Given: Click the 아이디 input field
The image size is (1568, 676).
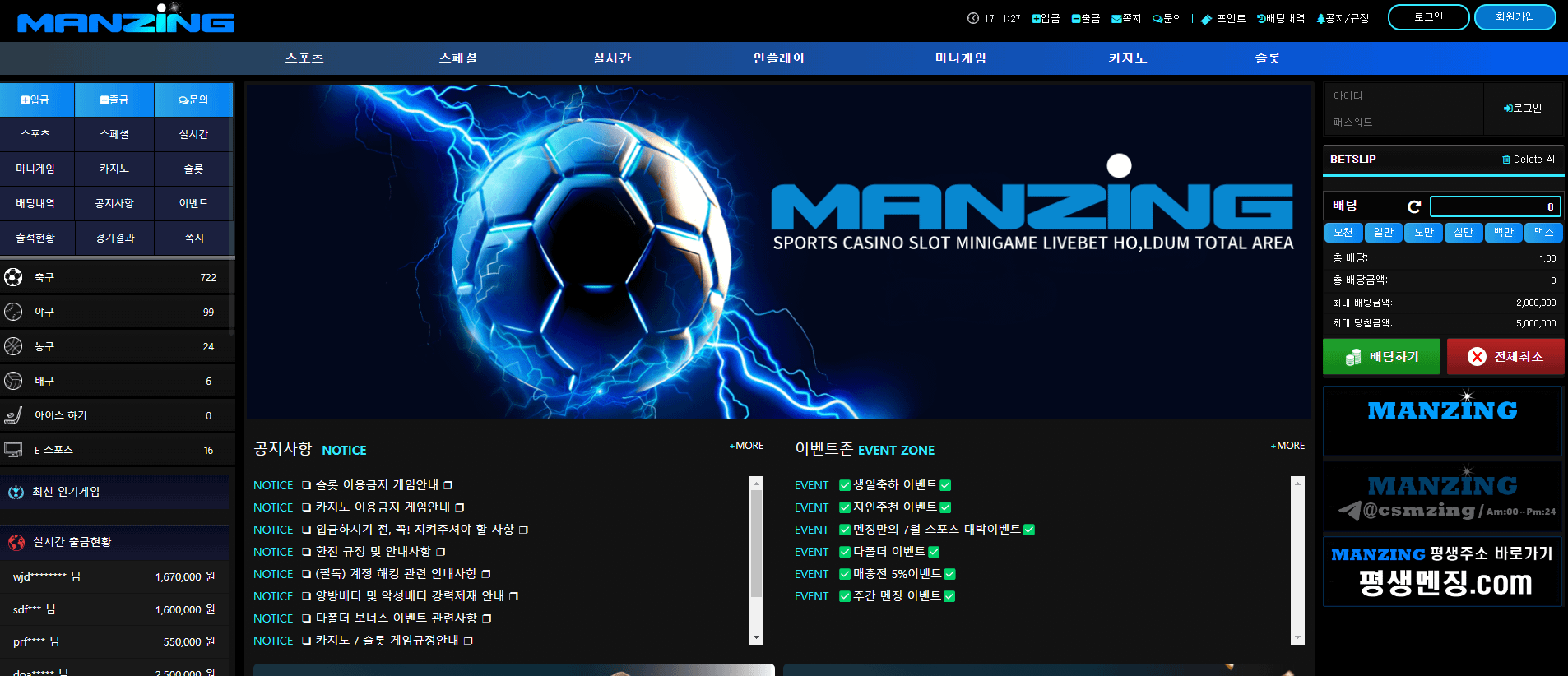Looking at the screenshot, I should pyautogui.click(x=1404, y=96).
